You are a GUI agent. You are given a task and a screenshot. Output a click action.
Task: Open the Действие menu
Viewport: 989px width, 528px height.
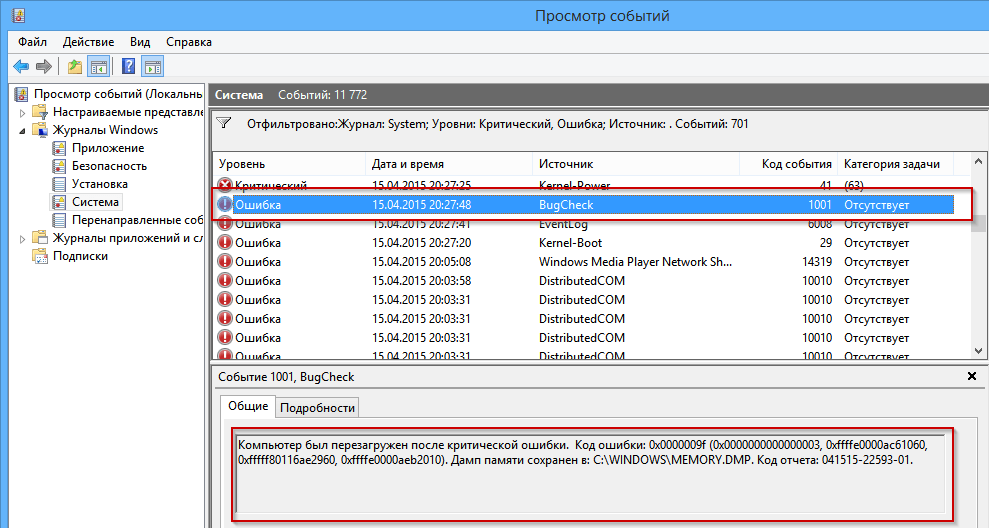pyautogui.click(x=89, y=42)
